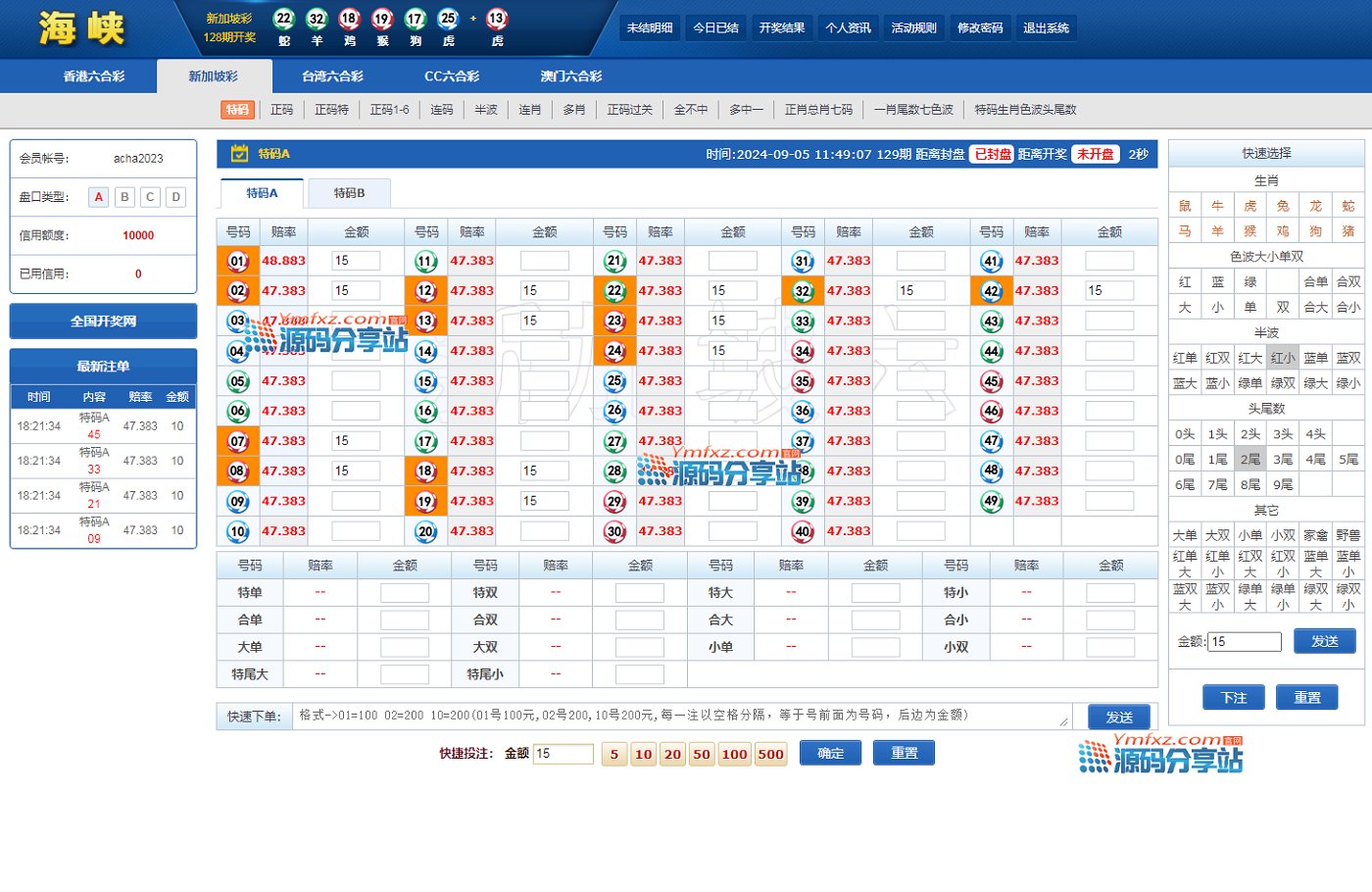
Task: Click drawn result ball 22 in header
Action: click(x=284, y=19)
